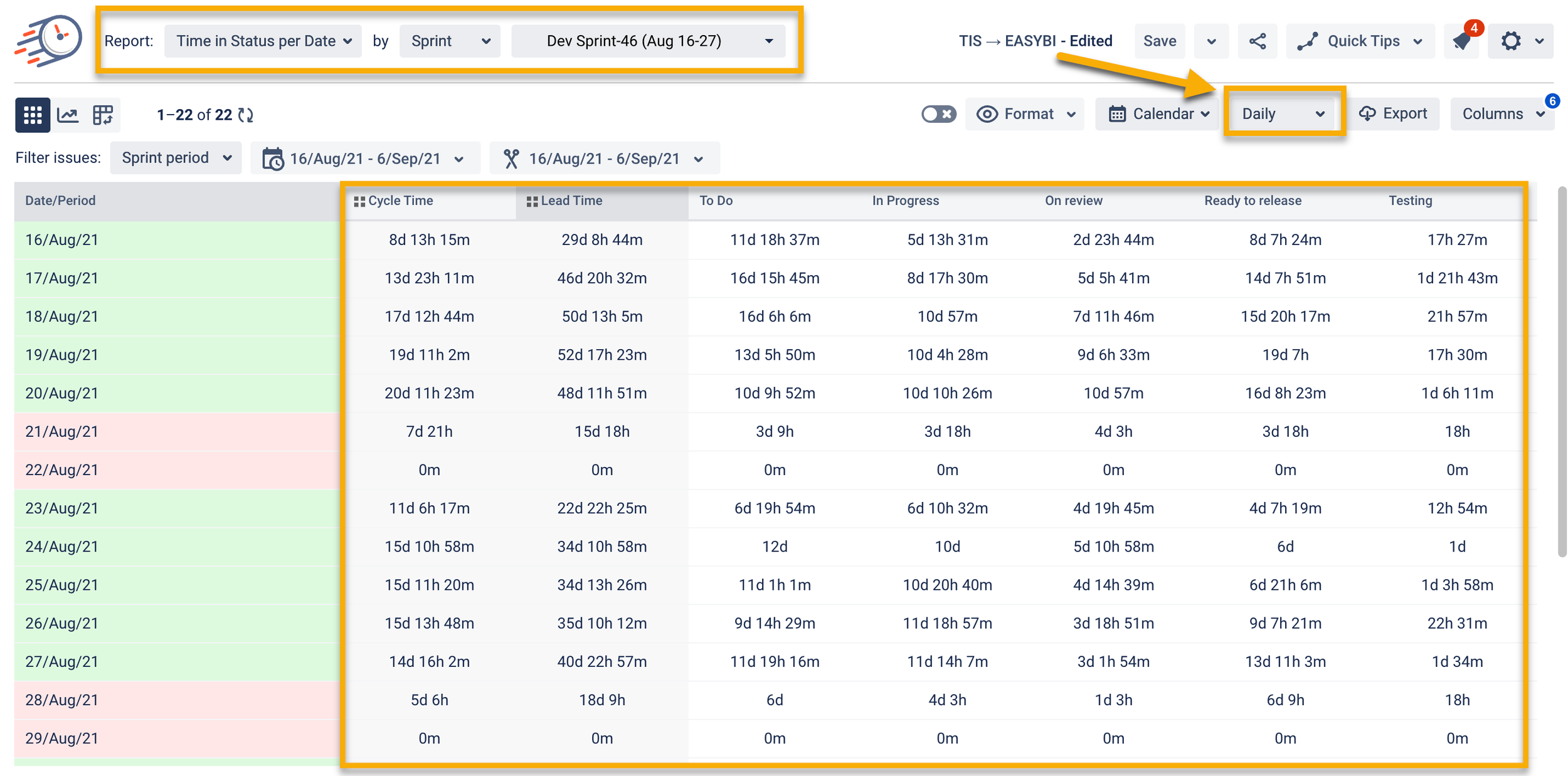Open the Time in Status per Date dropdown
The height and width of the screenshot is (776, 1568).
click(x=263, y=41)
